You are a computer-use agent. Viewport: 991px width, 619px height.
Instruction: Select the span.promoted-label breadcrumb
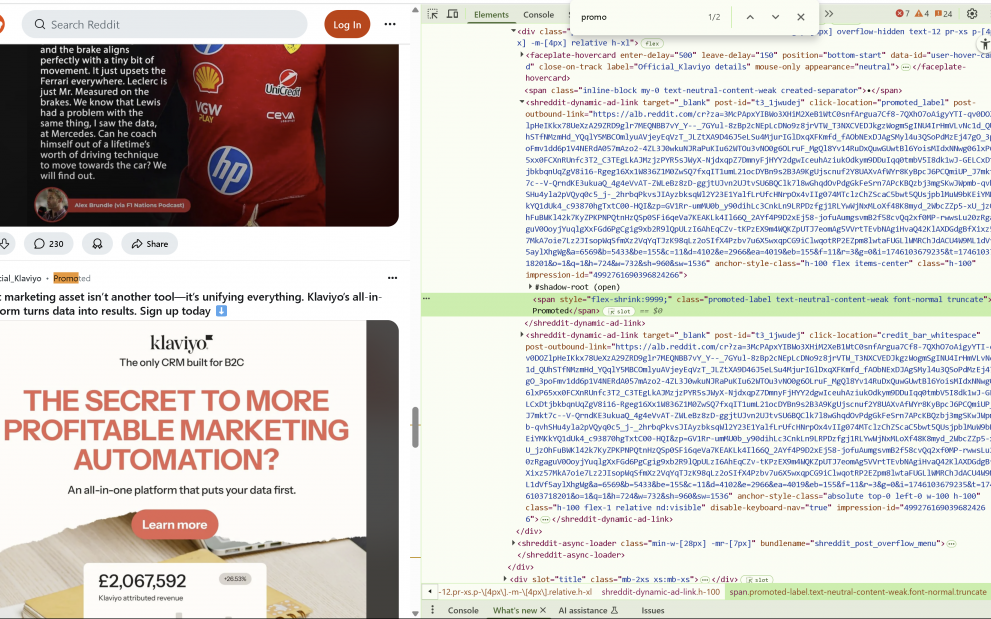click(x=858, y=592)
